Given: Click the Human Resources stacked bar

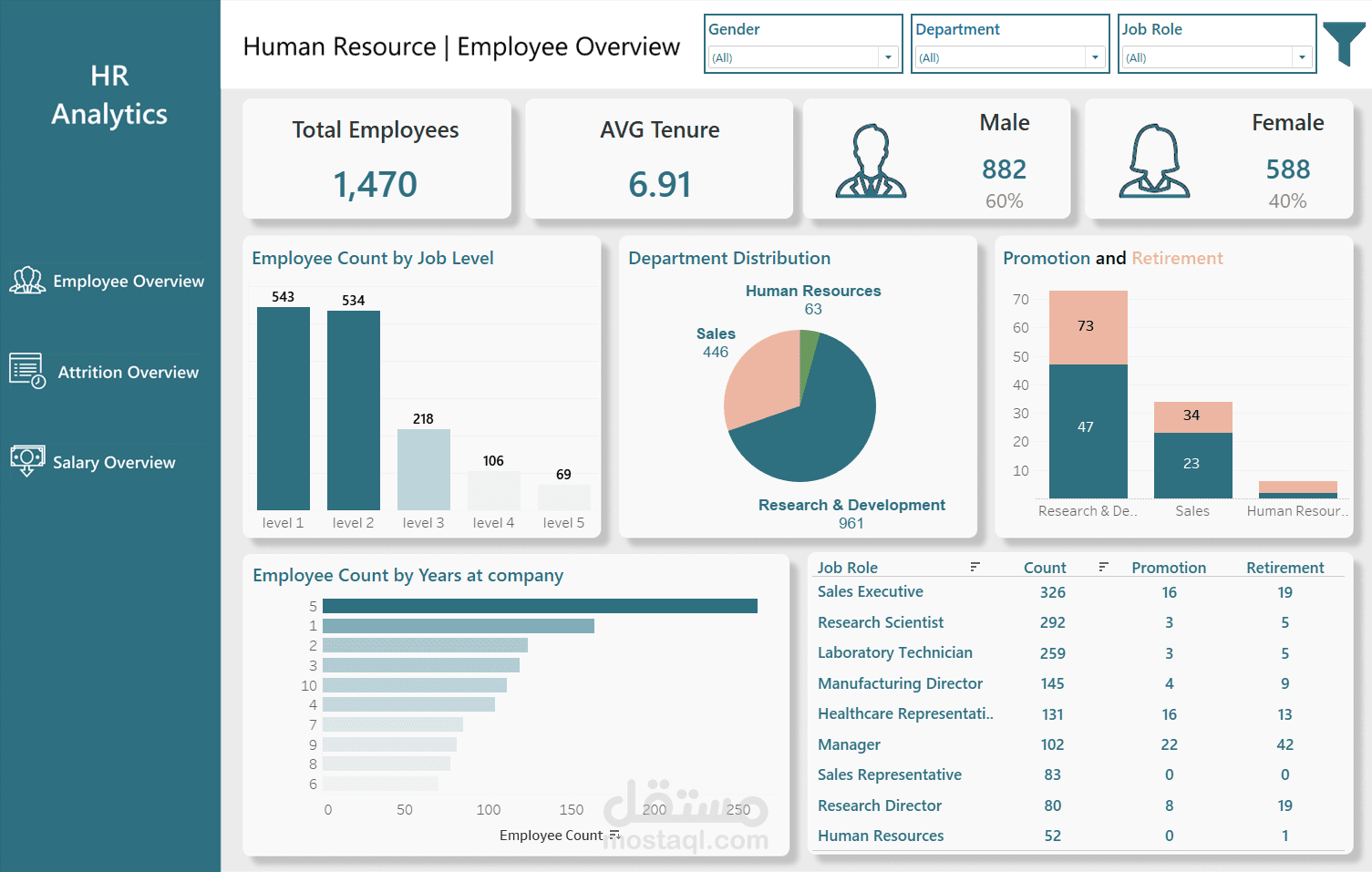Looking at the screenshot, I should [1298, 489].
